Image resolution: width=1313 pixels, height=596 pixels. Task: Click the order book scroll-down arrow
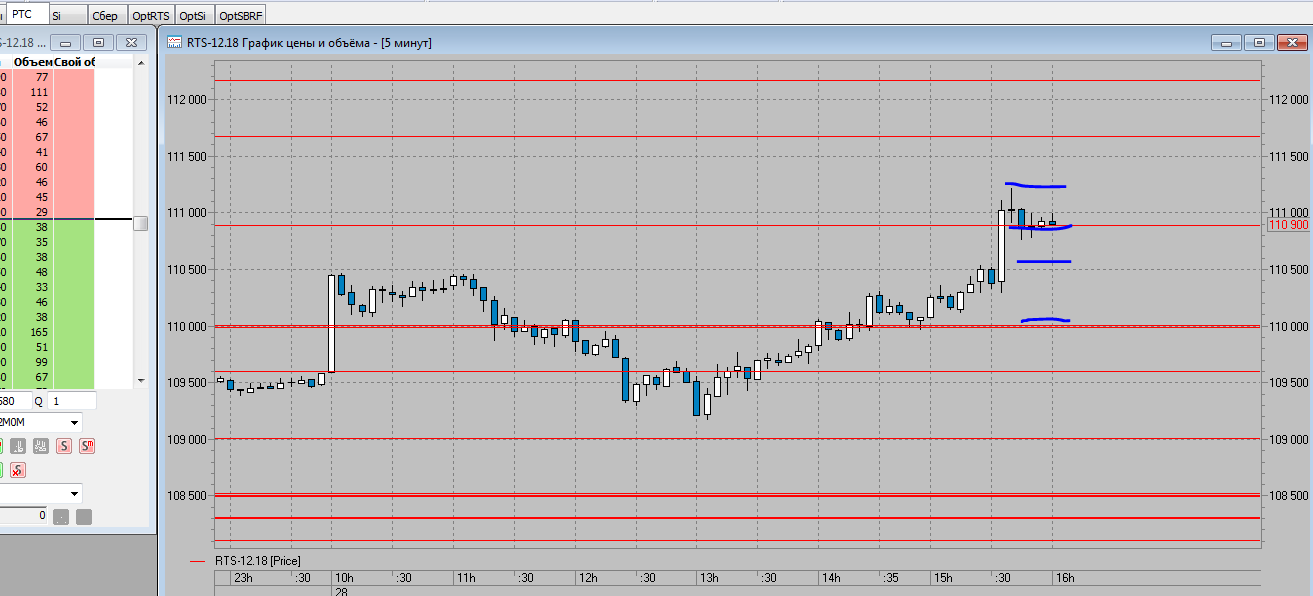141,381
